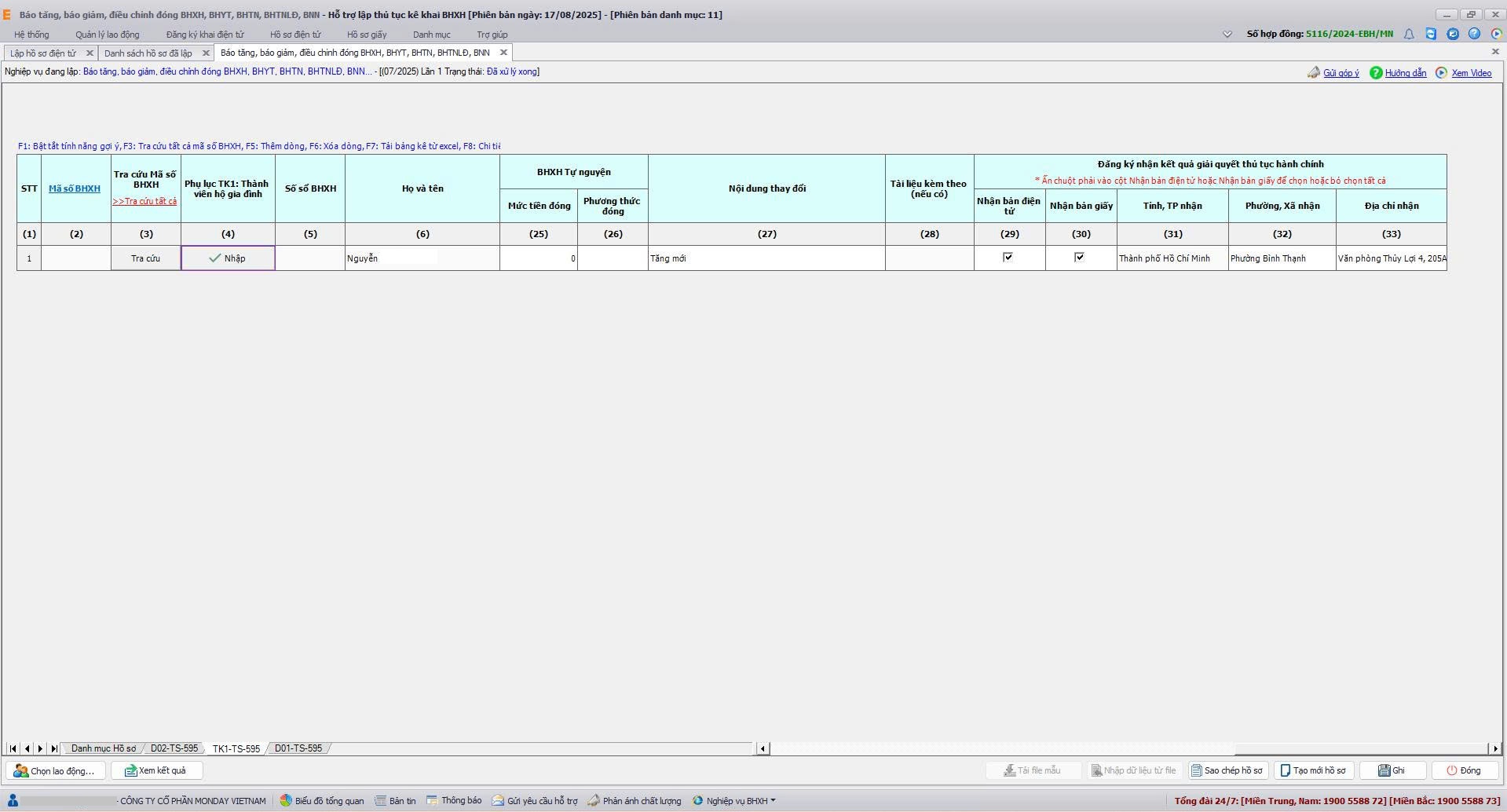
Task: Open the Danh sách hồ sơ đã lập tab
Action: [148, 53]
